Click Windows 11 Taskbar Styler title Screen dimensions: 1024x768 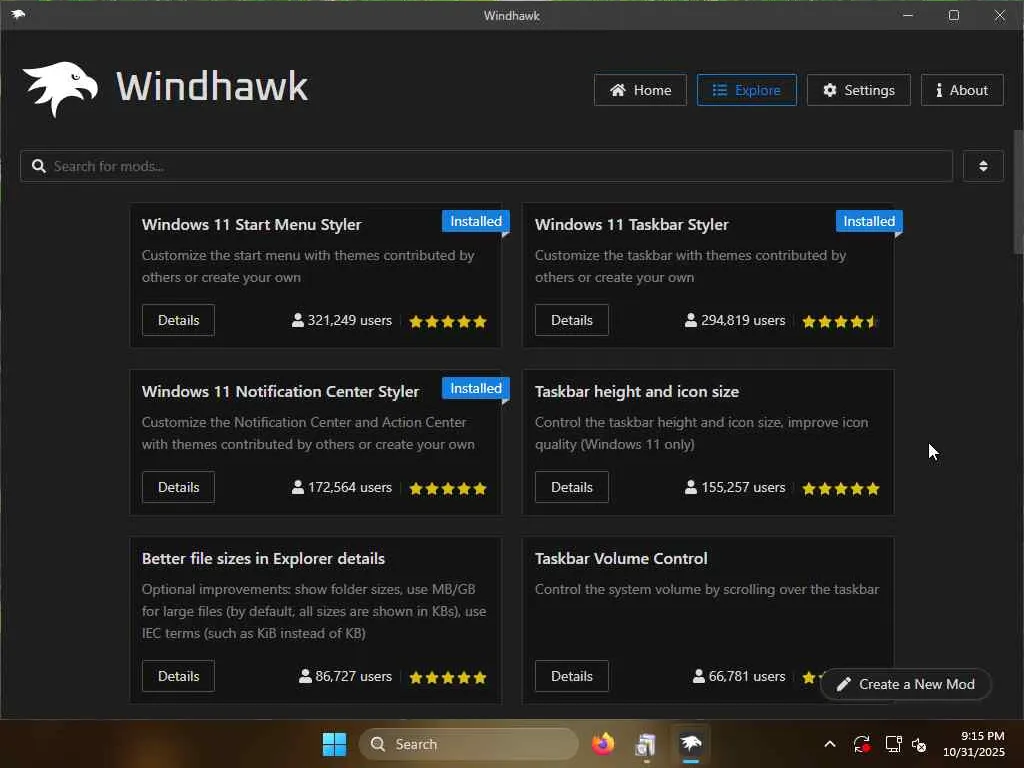[x=632, y=225]
